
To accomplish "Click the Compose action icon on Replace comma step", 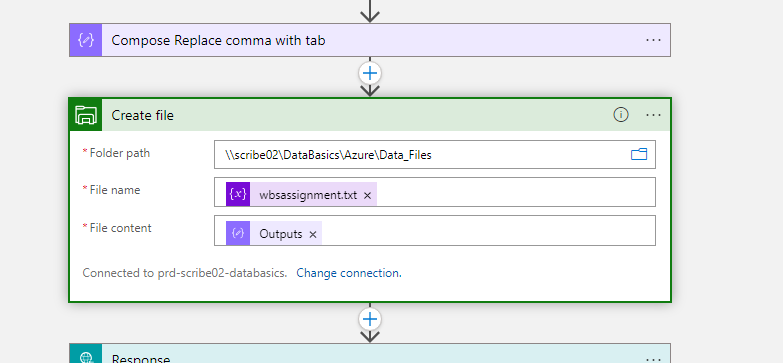I will [x=85, y=40].
